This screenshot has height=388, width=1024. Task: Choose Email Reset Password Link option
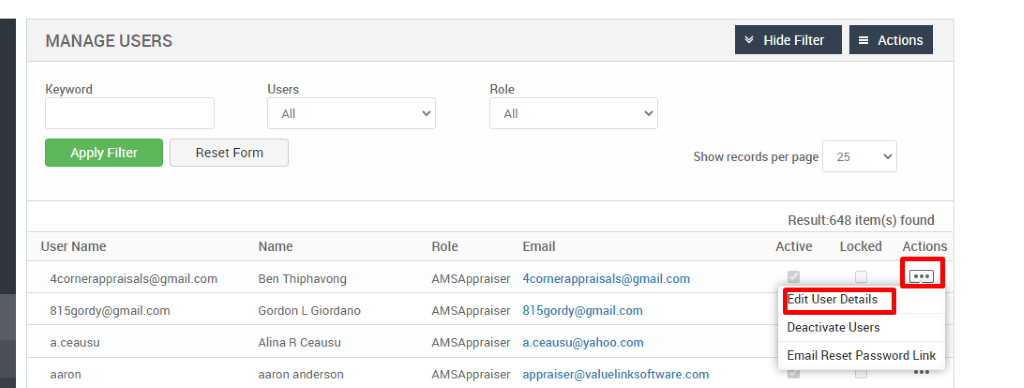(861, 355)
